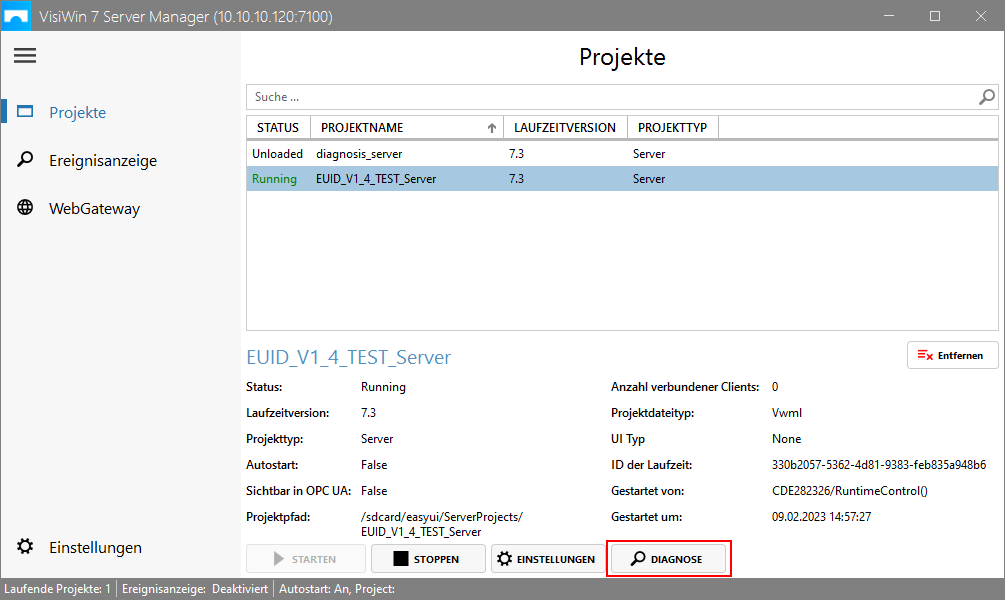Open project EINSTELLUNGEN button
Image resolution: width=1005 pixels, height=600 pixels.
click(547, 559)
